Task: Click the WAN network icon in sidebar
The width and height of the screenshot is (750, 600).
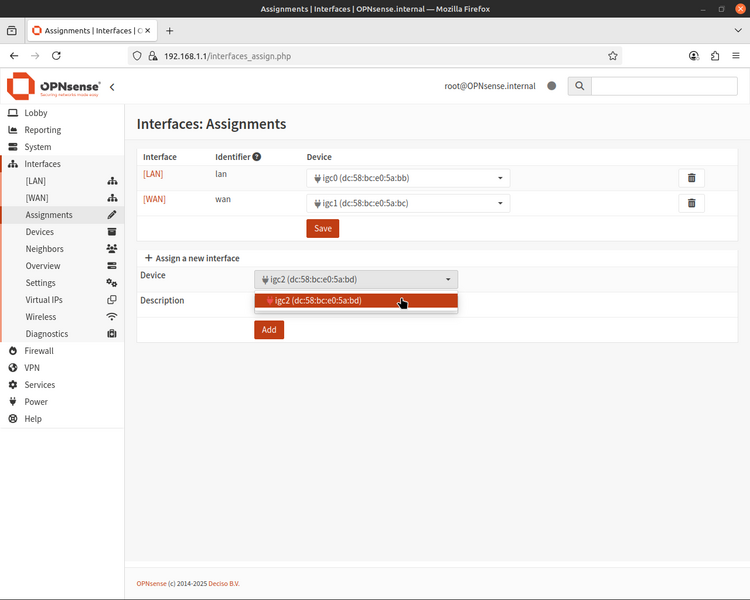Action: (112, 198)
